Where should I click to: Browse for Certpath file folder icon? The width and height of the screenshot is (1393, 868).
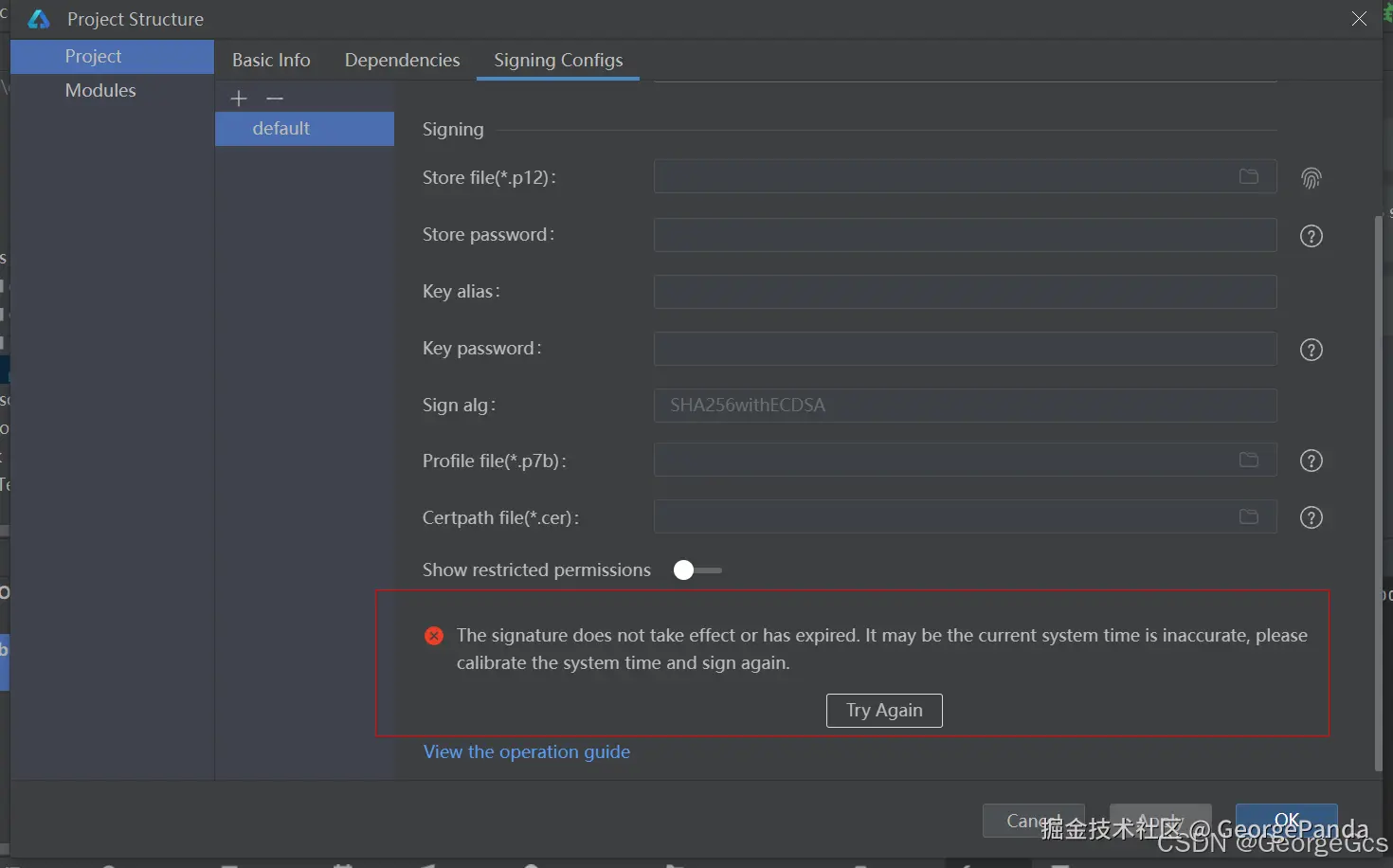point(1249,516)
